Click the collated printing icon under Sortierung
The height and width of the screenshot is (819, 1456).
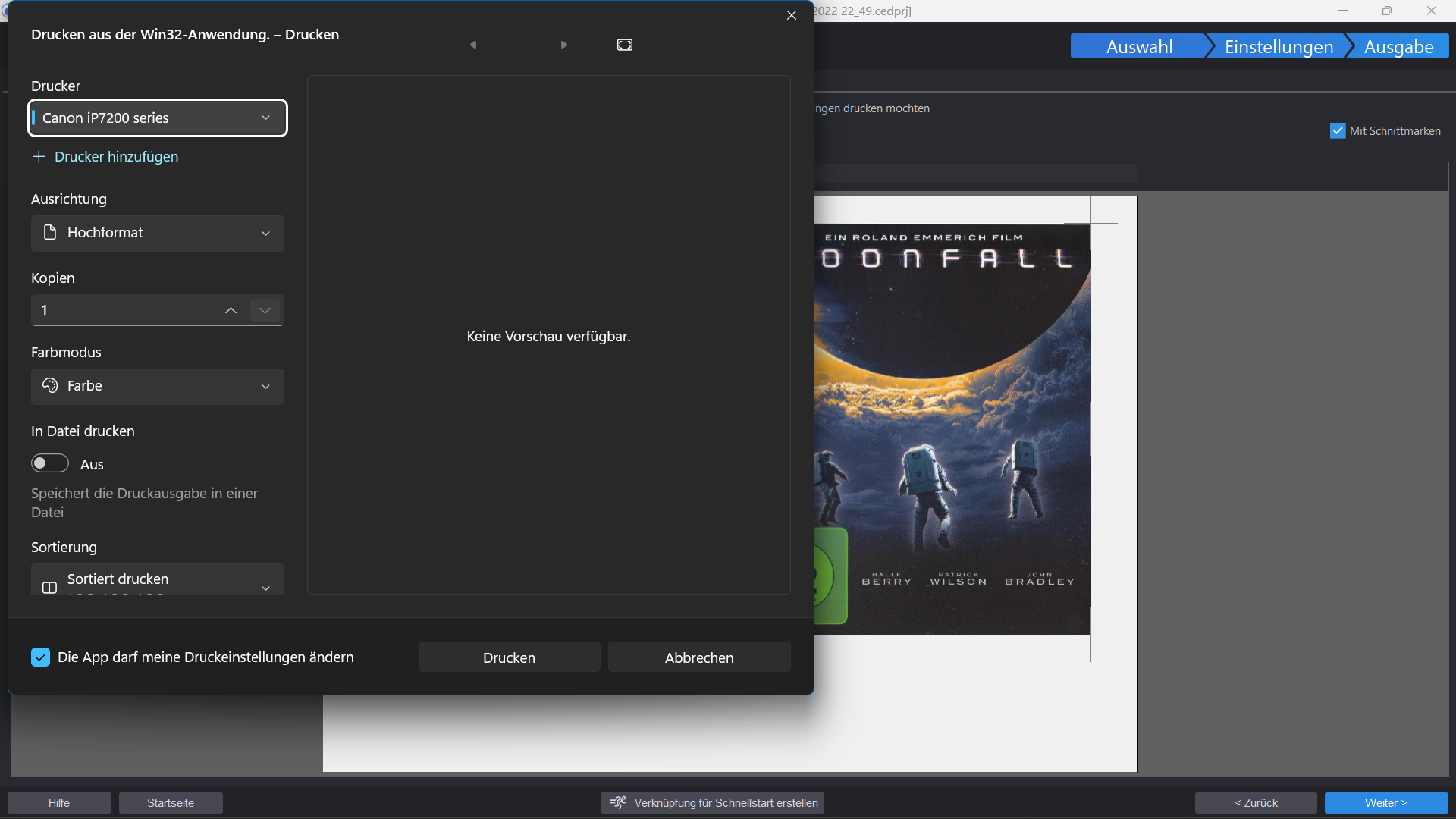tap(49, 588)
